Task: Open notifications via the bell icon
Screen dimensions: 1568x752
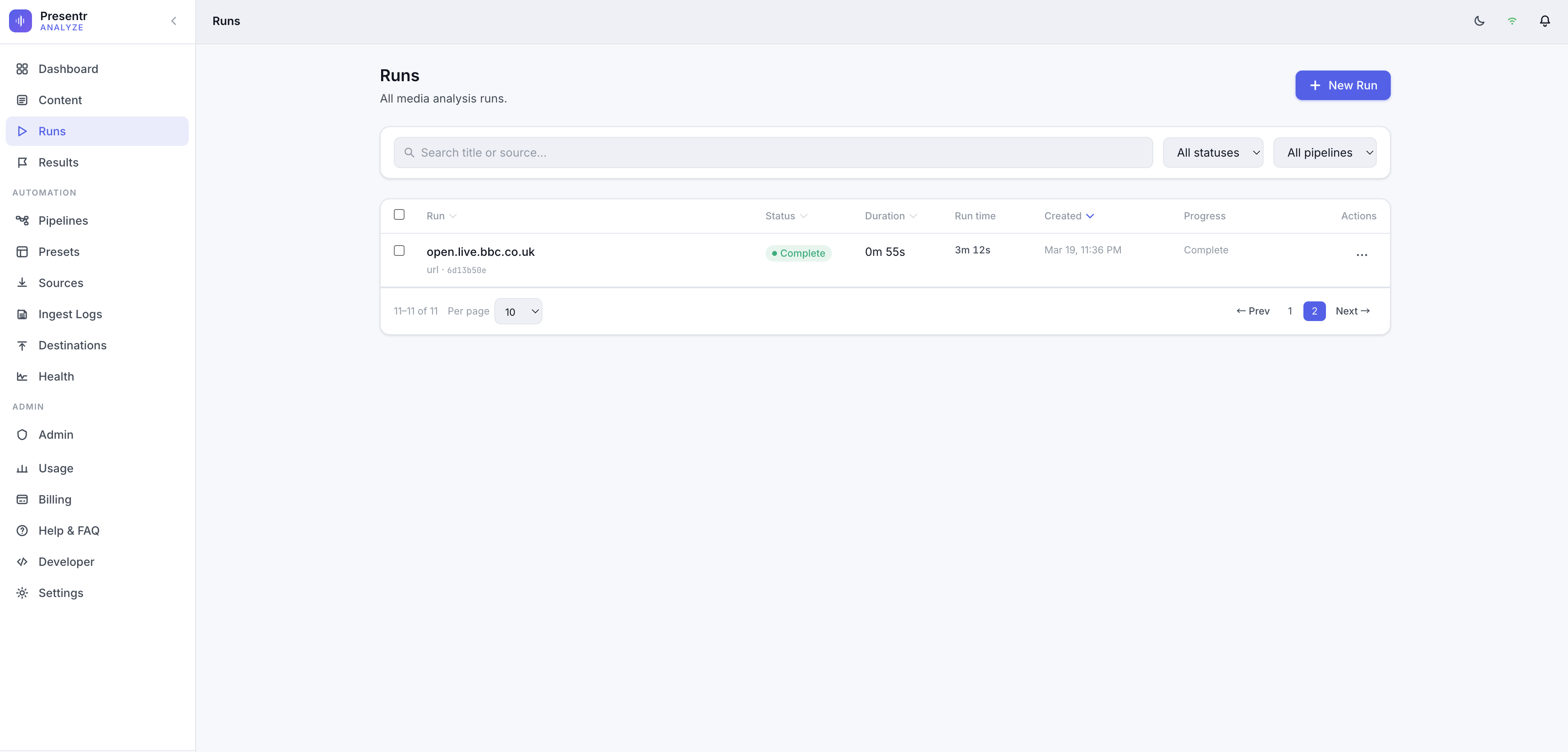Action: pyautogui.click(x=1545, y=21)
